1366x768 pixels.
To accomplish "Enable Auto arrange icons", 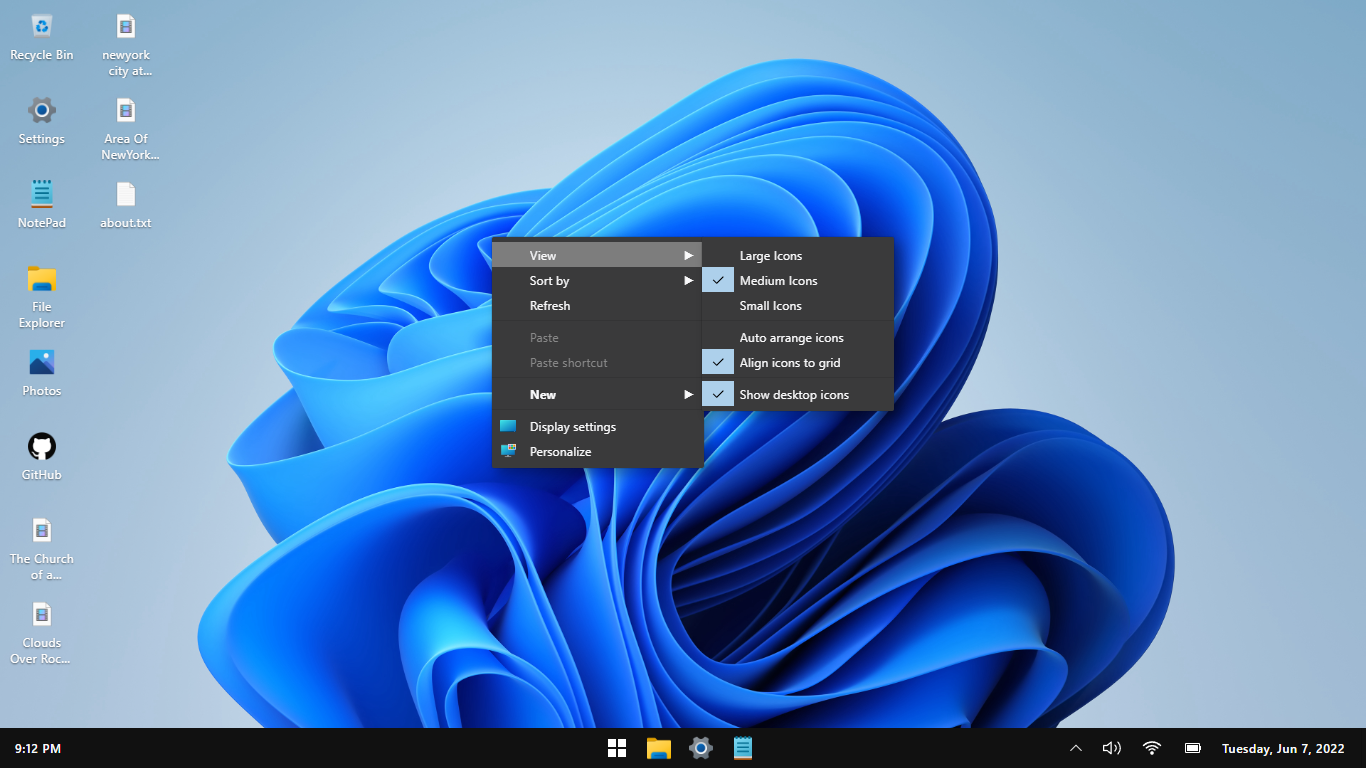I will (x=791, y=338).
